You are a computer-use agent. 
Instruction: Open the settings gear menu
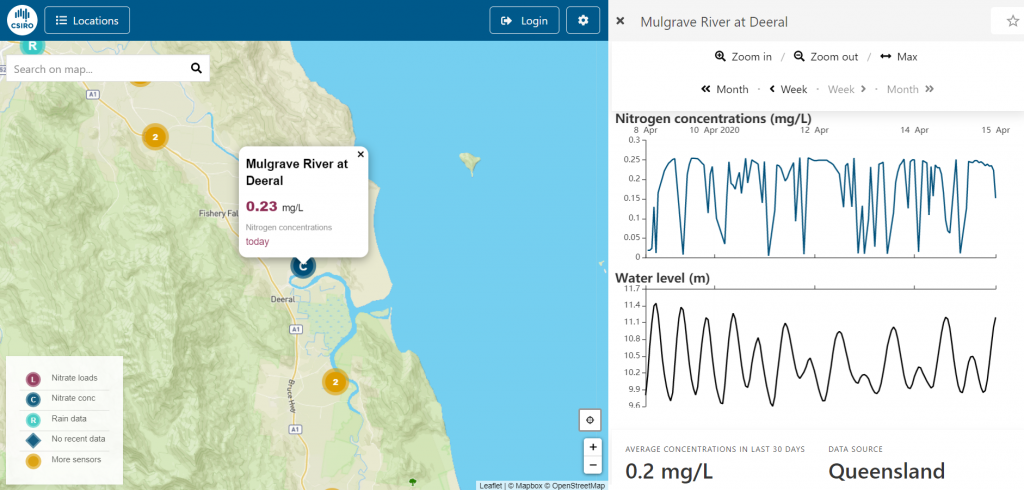coord(583,20)
